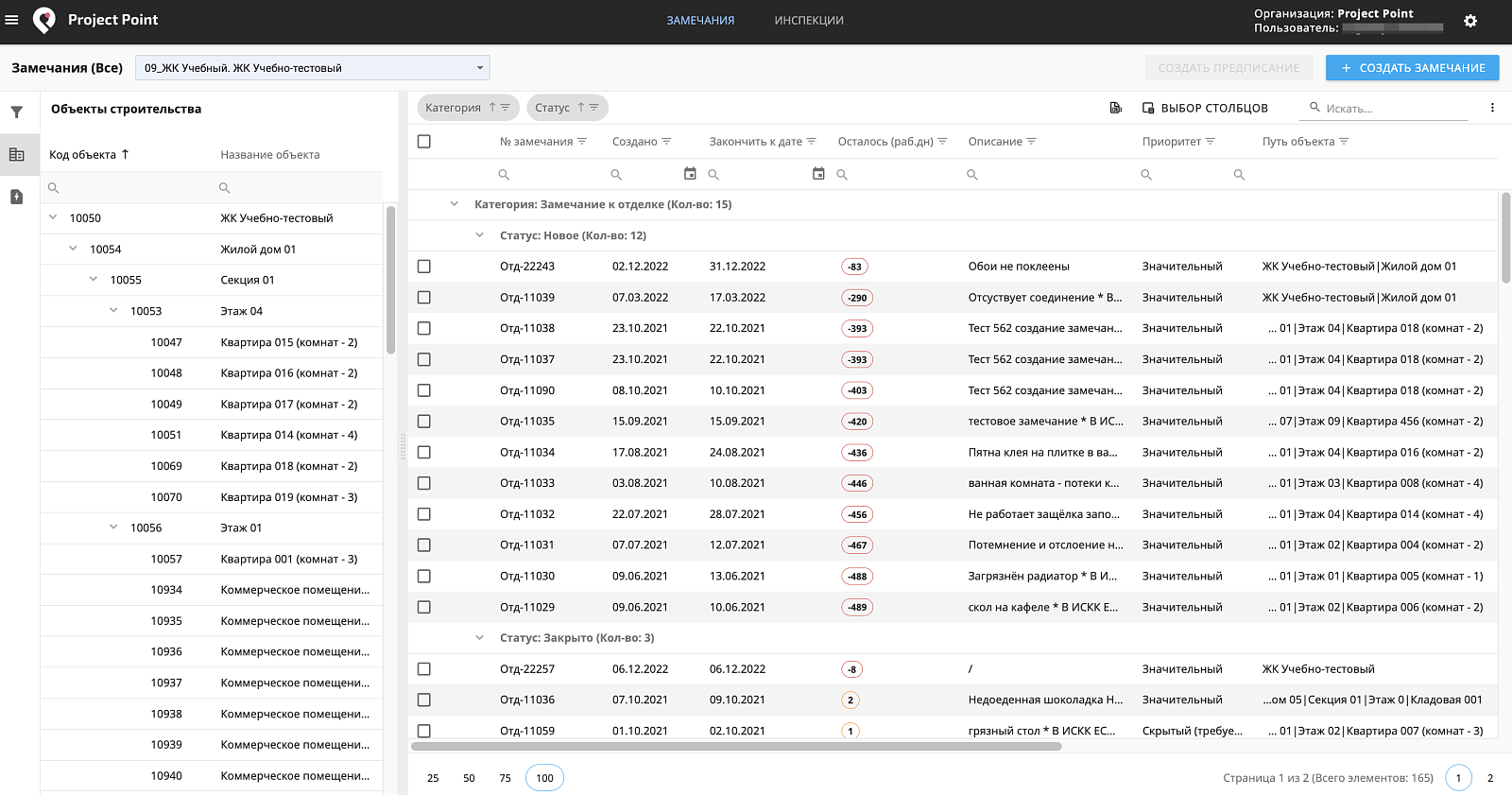
Task: Click the СОЗДАТЬ ПРЕДПИСАНИЕ button
Action: tap(1228, 68)
